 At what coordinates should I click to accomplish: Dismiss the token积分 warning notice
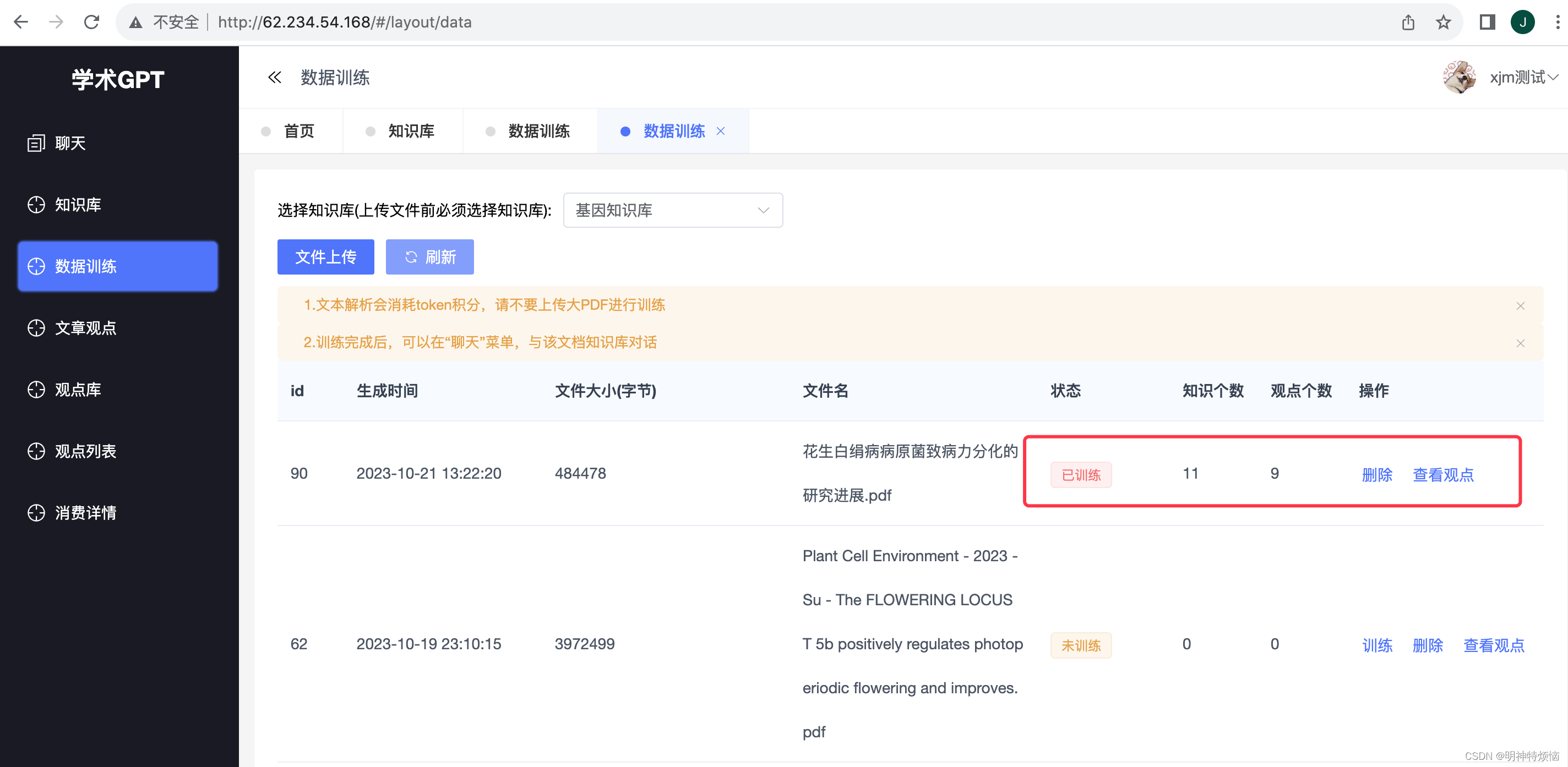click(x=1520, y=305)
